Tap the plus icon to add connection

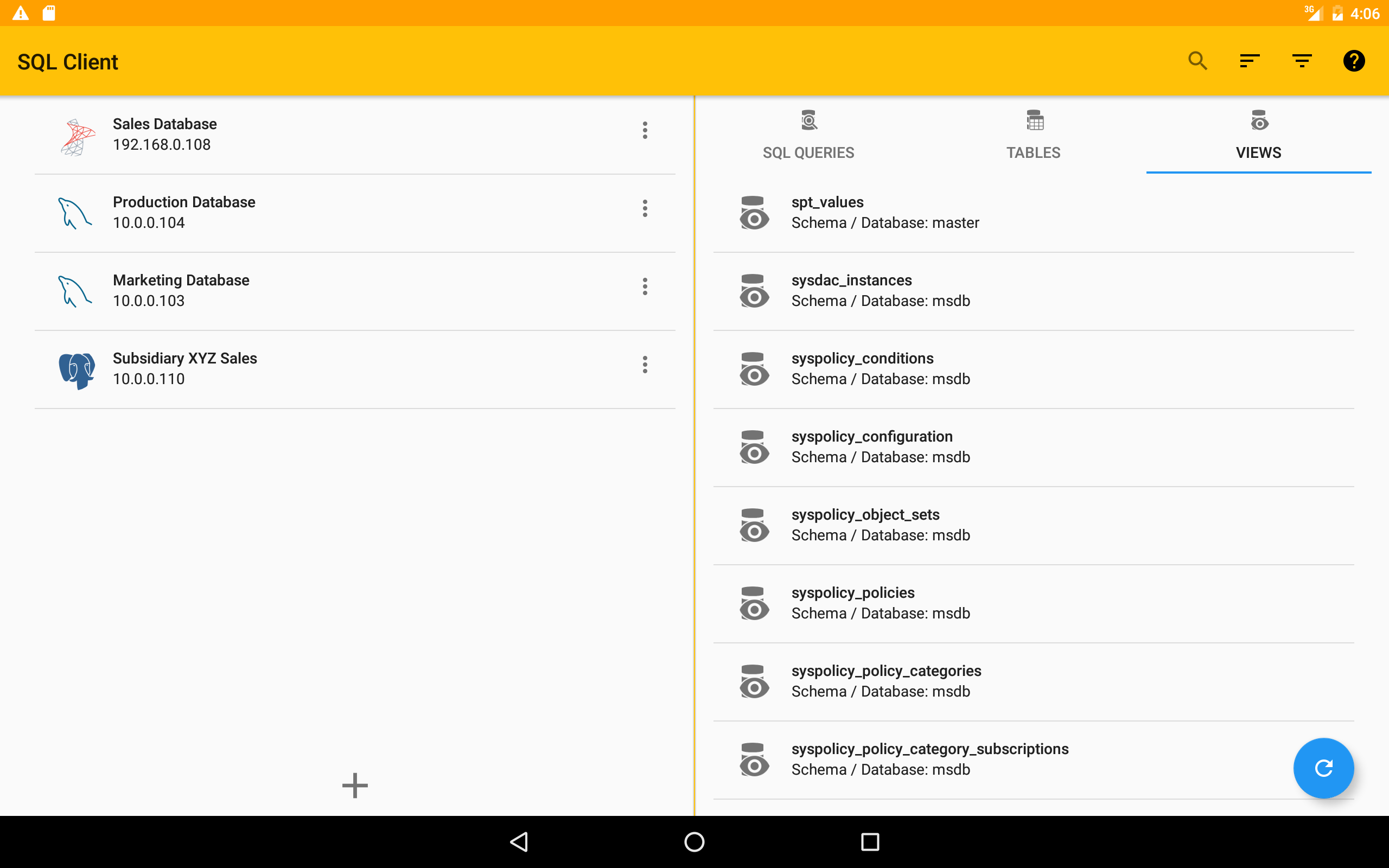pyautogui.click(x=355, y=786)
